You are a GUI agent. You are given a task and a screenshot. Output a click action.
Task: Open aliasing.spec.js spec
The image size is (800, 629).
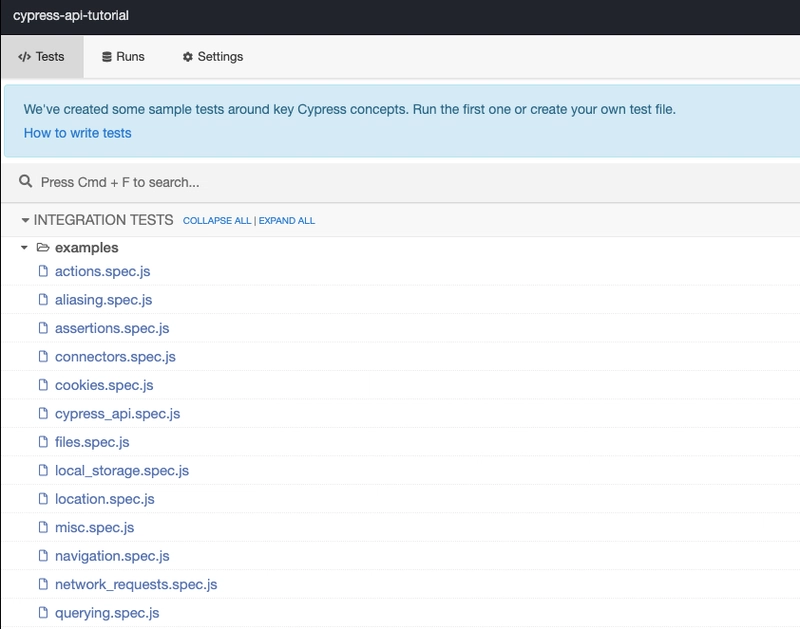[104, 300]
